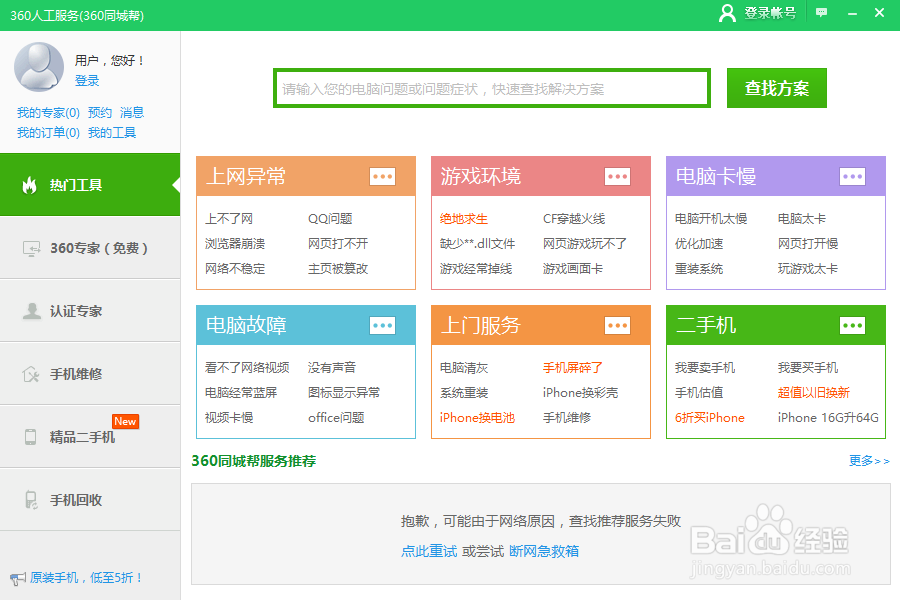900x600 pixels.
Task: Select 电脑清灰 item
Action: click(464, 367)
